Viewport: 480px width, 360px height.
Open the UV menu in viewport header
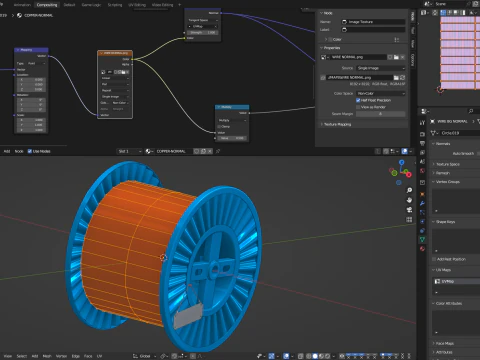(99, 356)
